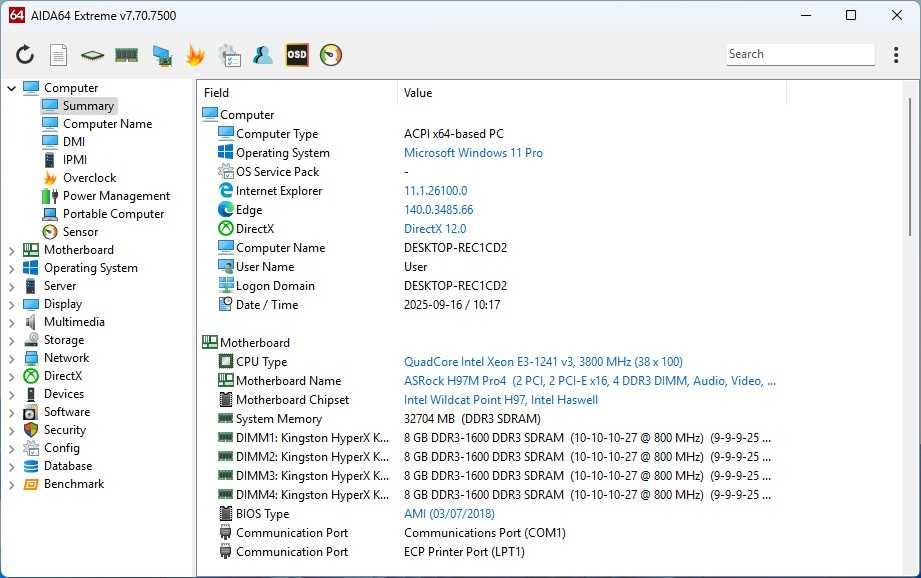The image size is (921, 578).
Task: Open the IPMI tree item
Action: [x=75, y=160]
